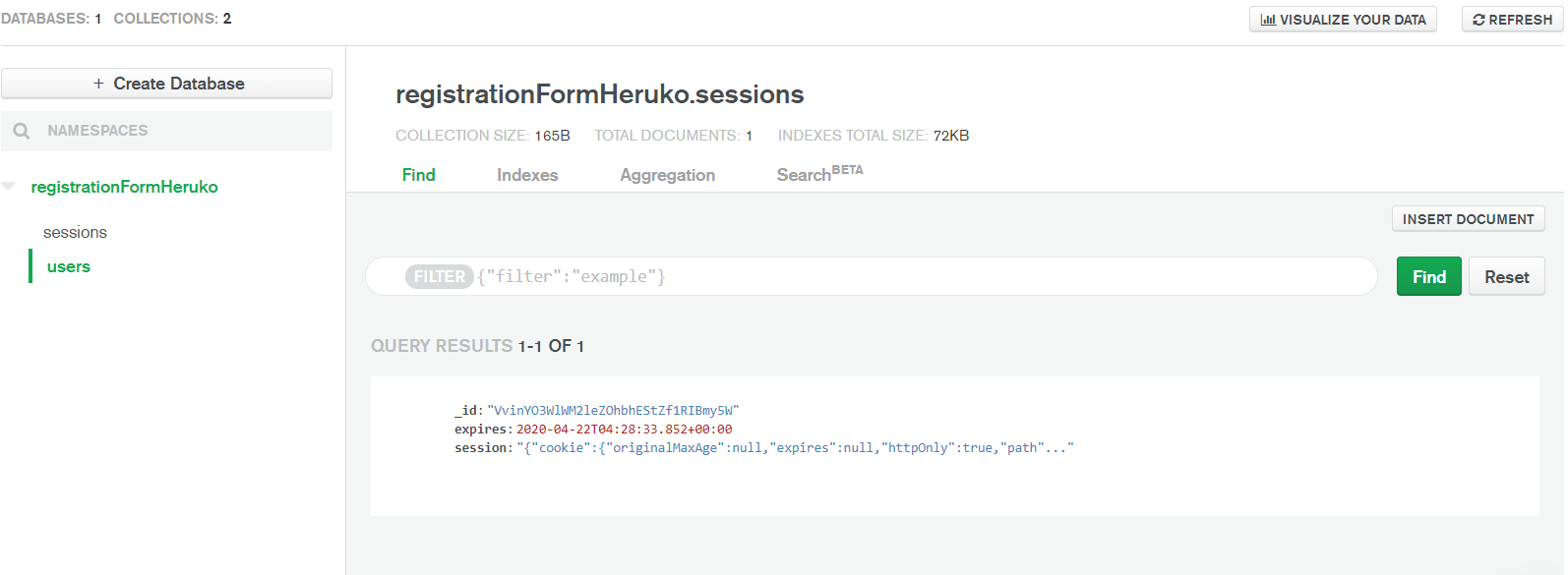Collapse the registrationFormHeruko database triangle

pyautogui.click(x=9, y=187)
